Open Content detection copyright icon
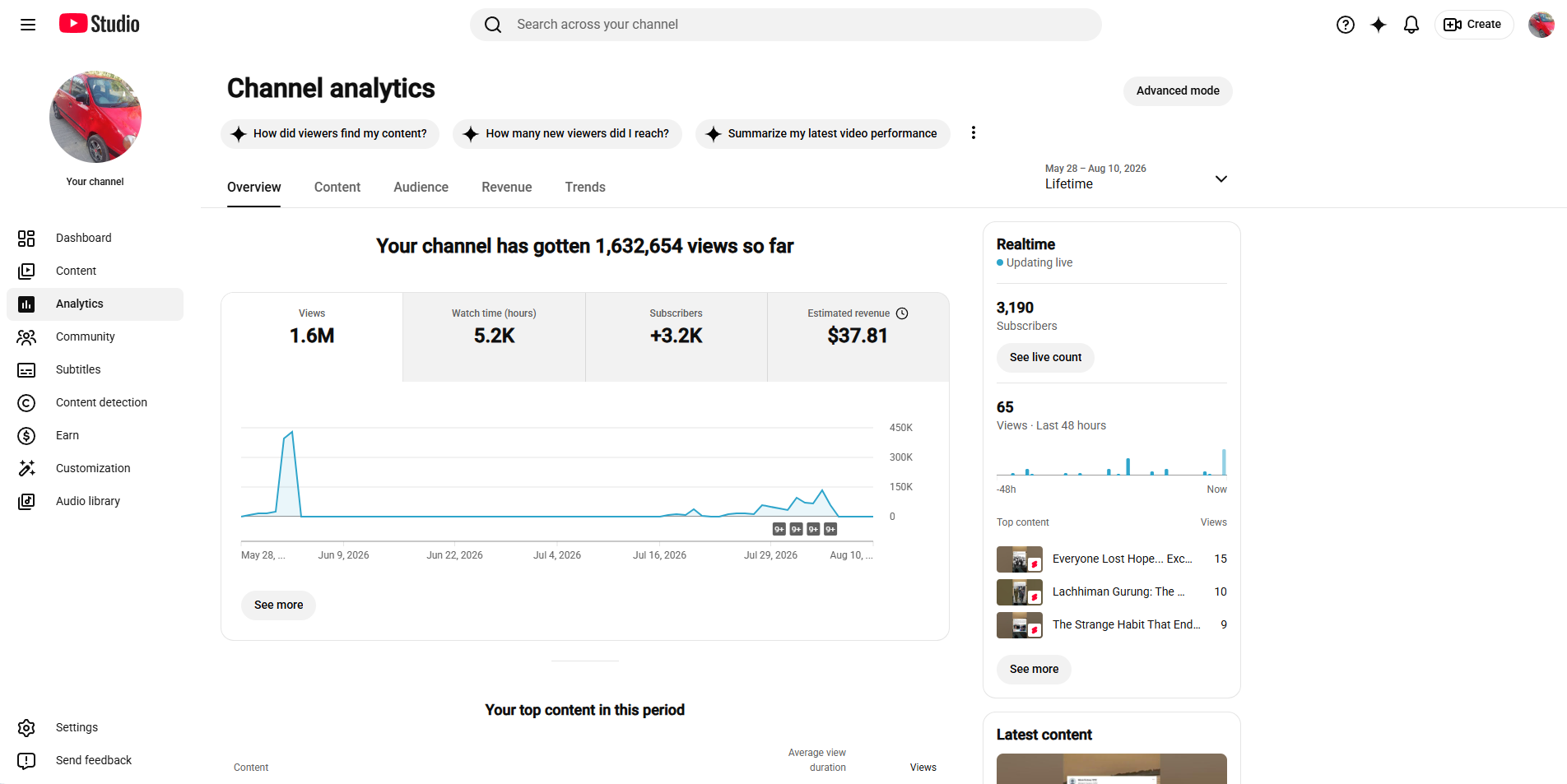 point(26,402)
